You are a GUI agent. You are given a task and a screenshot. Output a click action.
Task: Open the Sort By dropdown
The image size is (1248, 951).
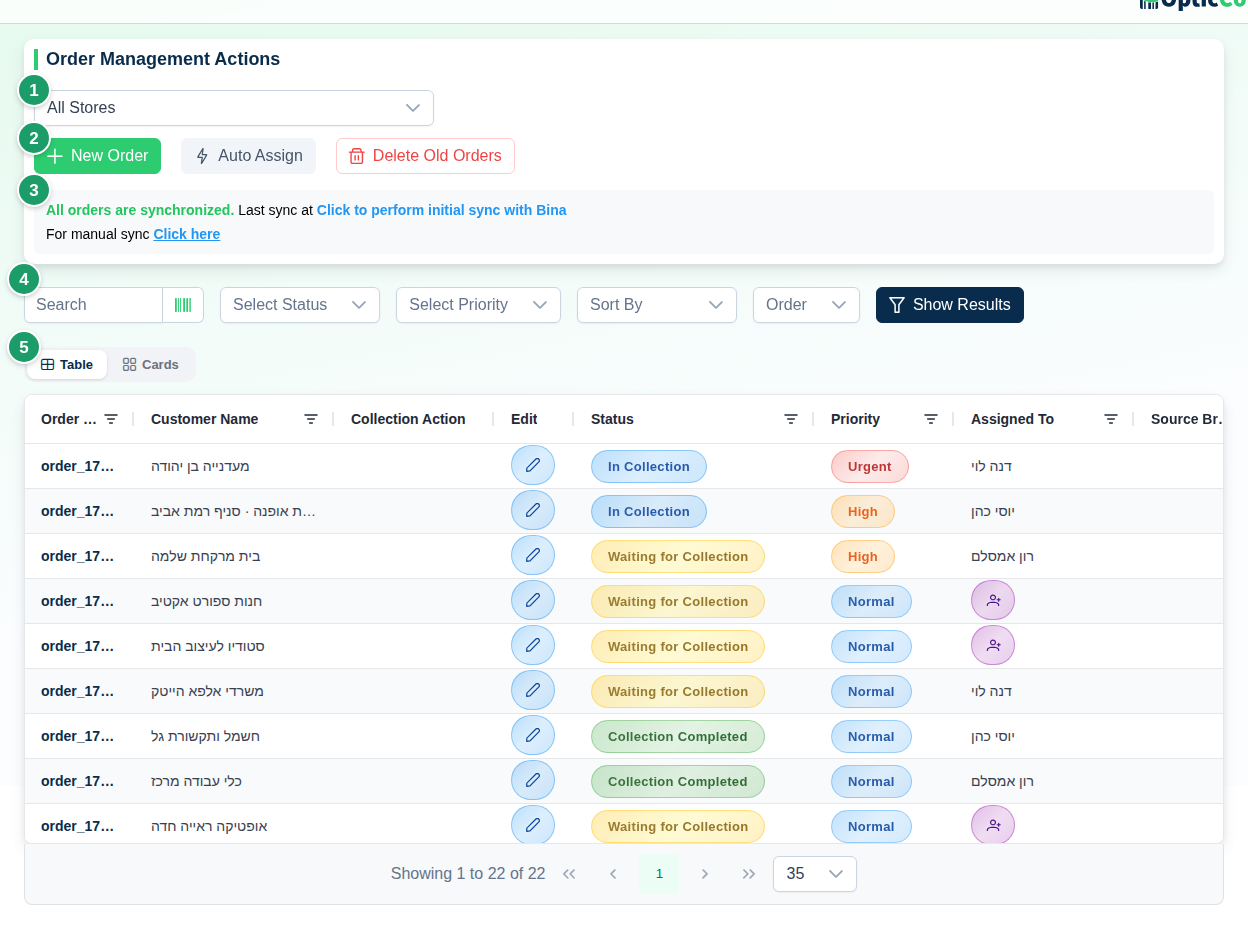tap(657, 305)
